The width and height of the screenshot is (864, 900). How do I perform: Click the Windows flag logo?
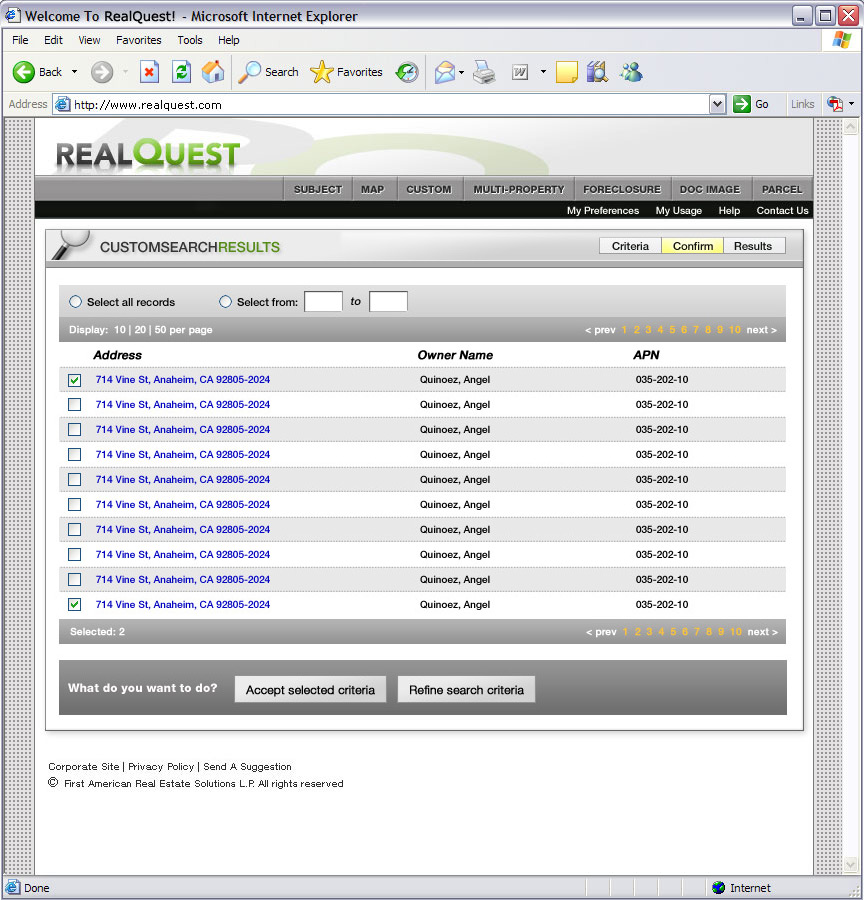[x=842, y=40]
